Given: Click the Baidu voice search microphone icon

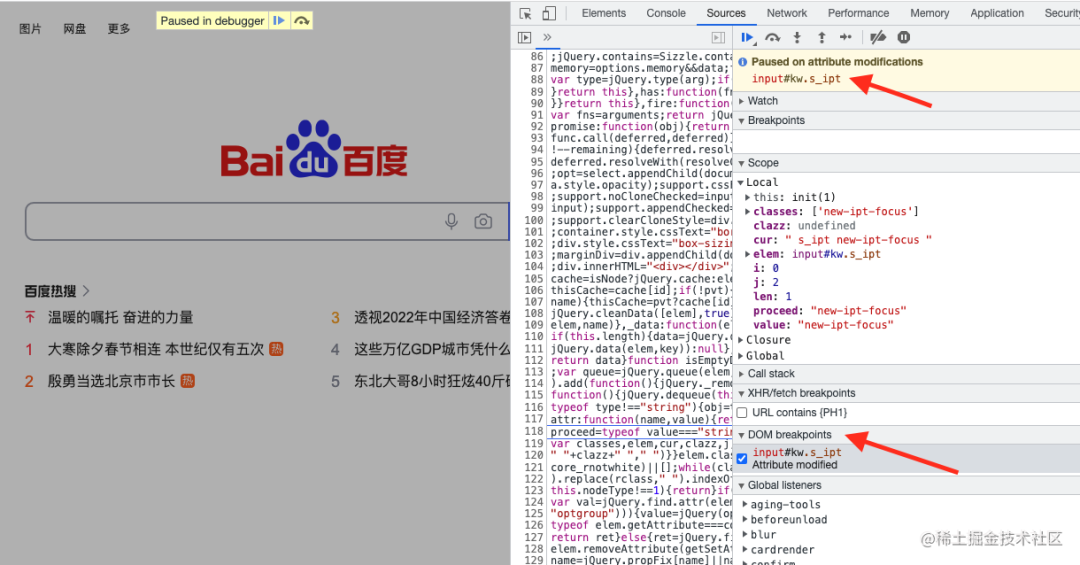Looking at the screenshot, I should coord(451,221).
